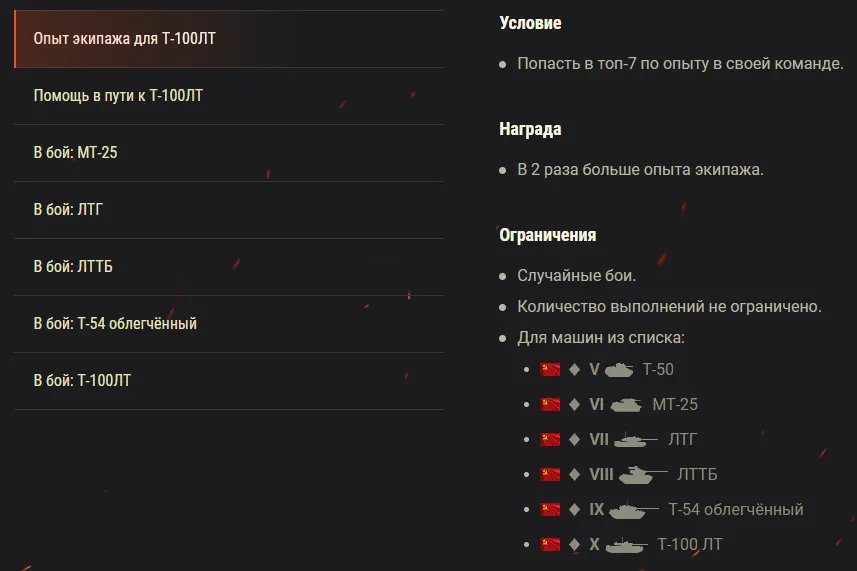Click the Soviet flag beside ЛТТБ

tap(550, 474)
